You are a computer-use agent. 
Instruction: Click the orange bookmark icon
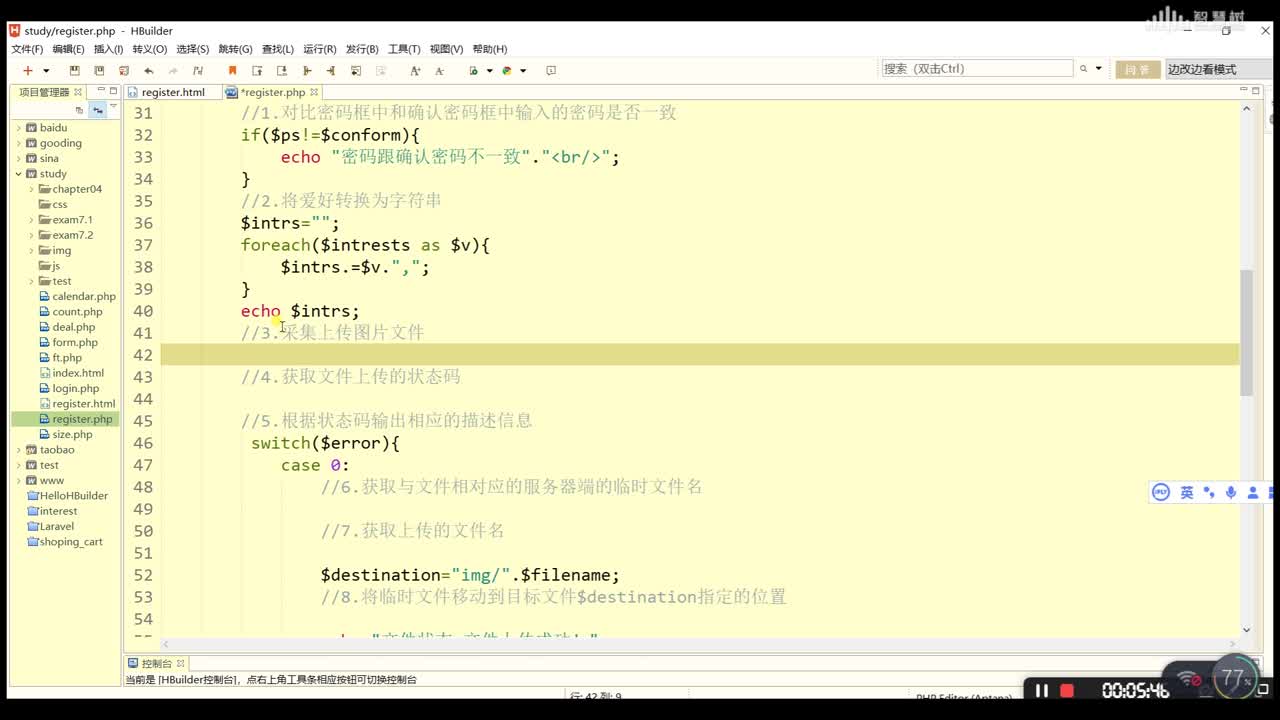click(233, 70)
